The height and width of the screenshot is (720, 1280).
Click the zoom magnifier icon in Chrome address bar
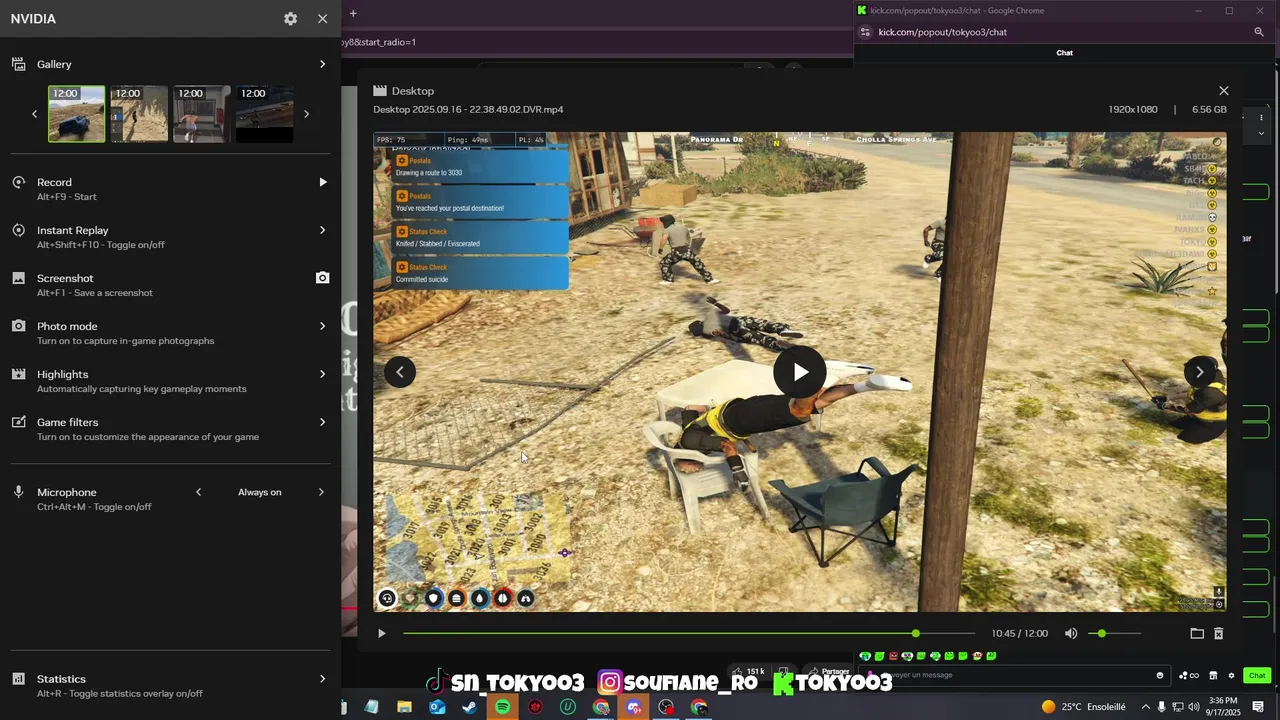pos(1259,32)
